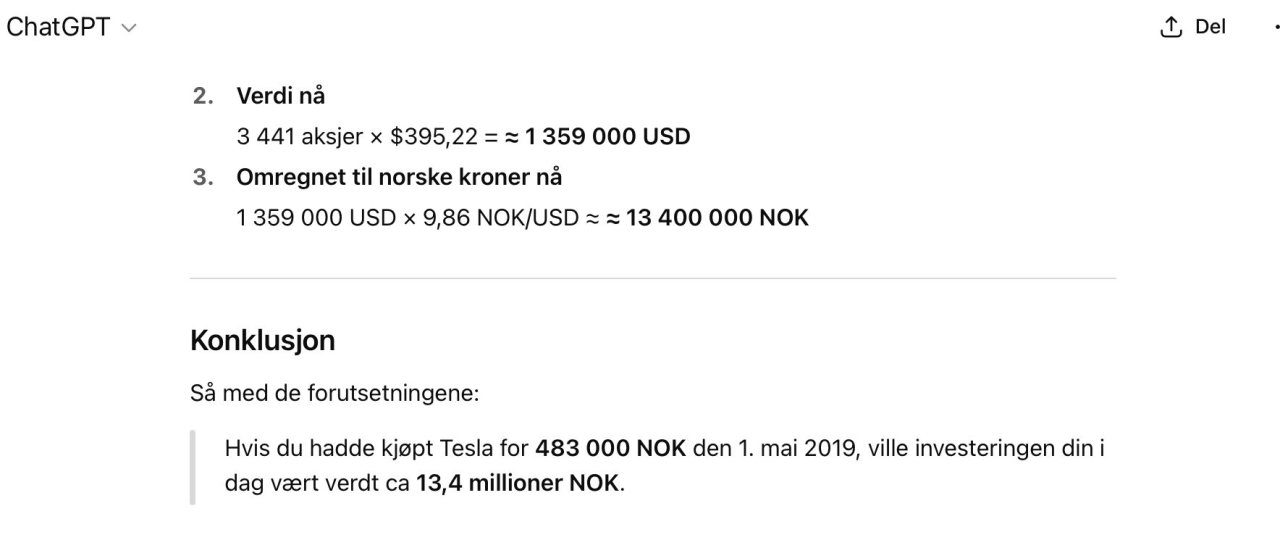Click the bold "483 000 NOK" amount
This screenshot has height=556, width=1280.
tap(610, 448)
